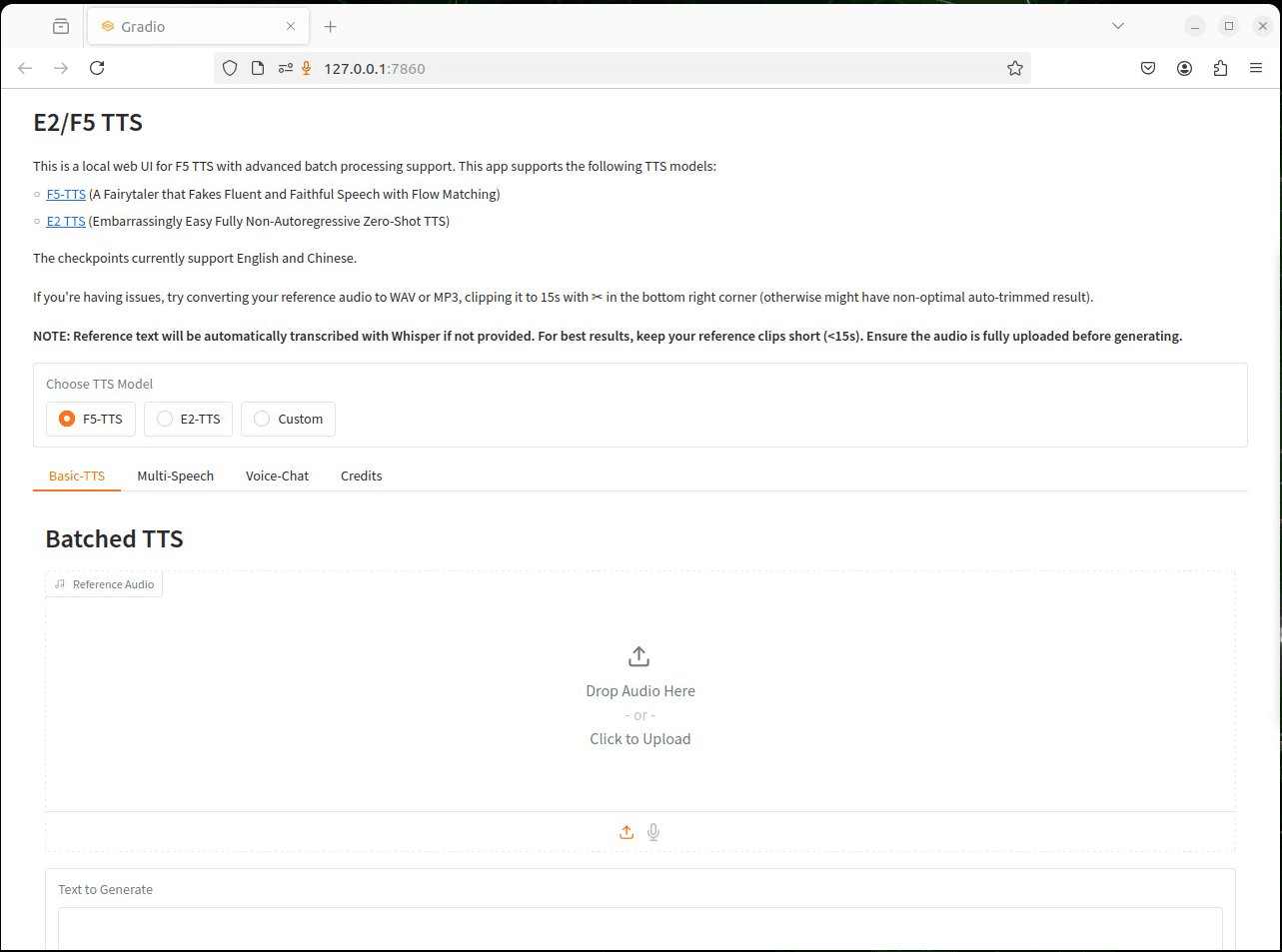1282x952 pixels.
Task: Click the upload arrow icon above Drop Audio Here
Action: [x=640, y=656]
